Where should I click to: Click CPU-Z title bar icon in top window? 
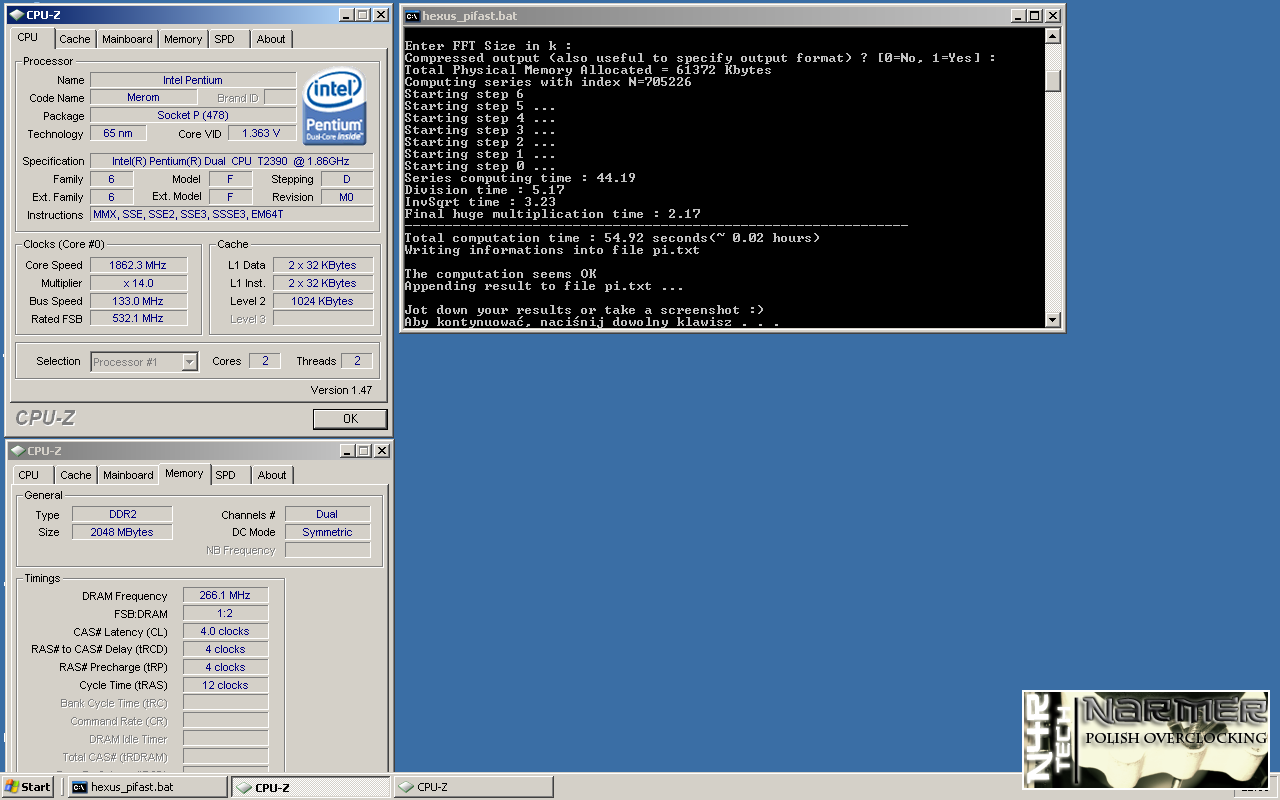(x=15, y=15)
